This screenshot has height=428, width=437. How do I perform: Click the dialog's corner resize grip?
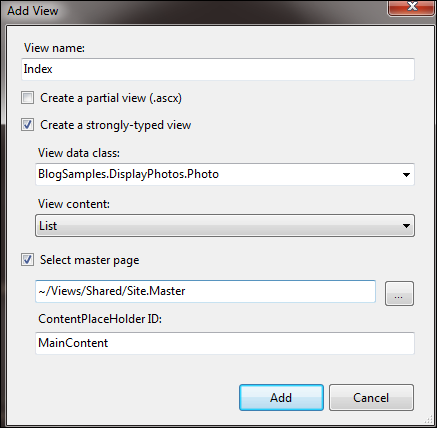428,419
